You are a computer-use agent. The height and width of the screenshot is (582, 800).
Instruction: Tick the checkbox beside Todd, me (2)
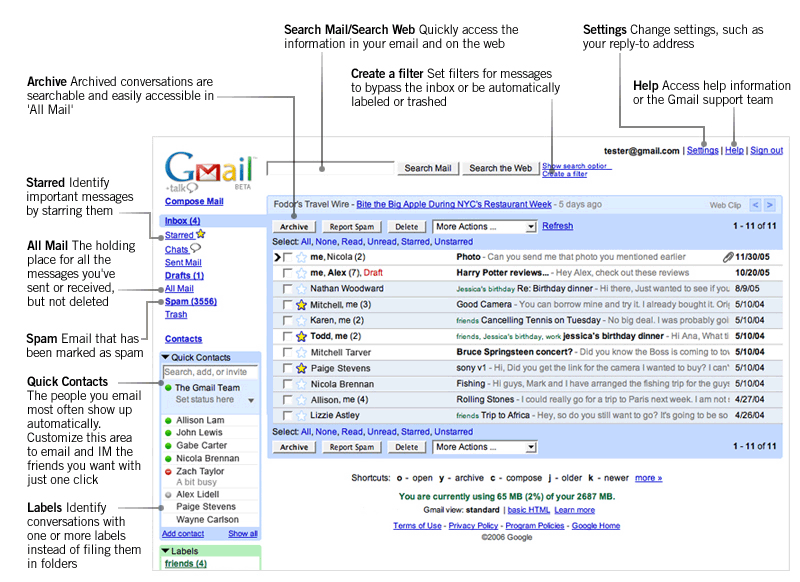(288, 336)
